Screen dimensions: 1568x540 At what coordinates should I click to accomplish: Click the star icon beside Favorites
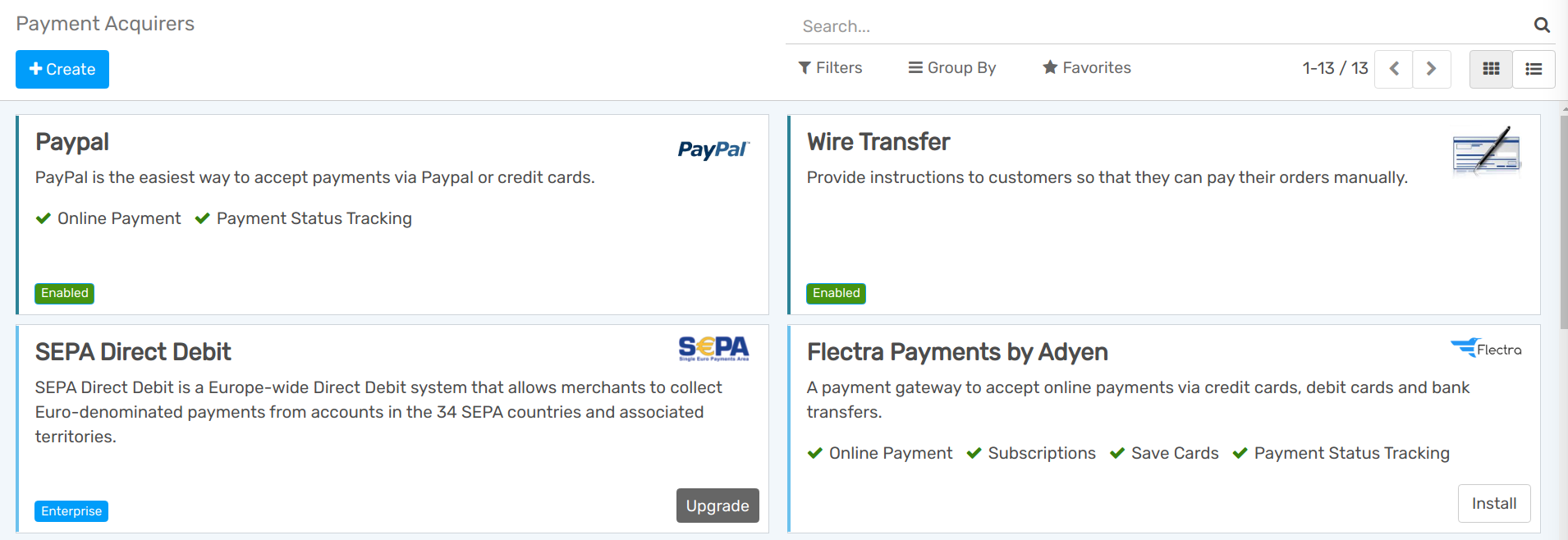[1049, 67]
